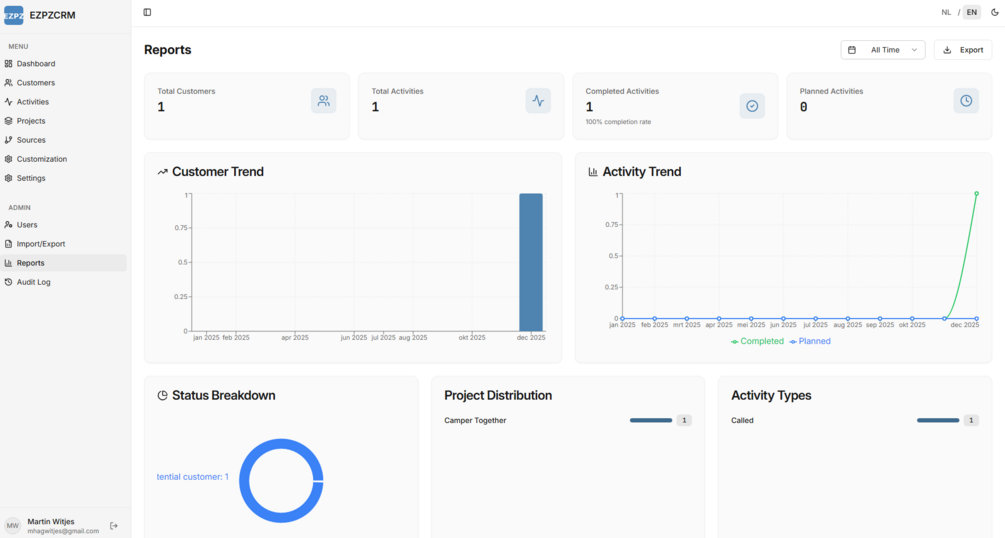Click the Customization gear icon
Screen dimensions: 1005x538
click(x=8, y=159)
